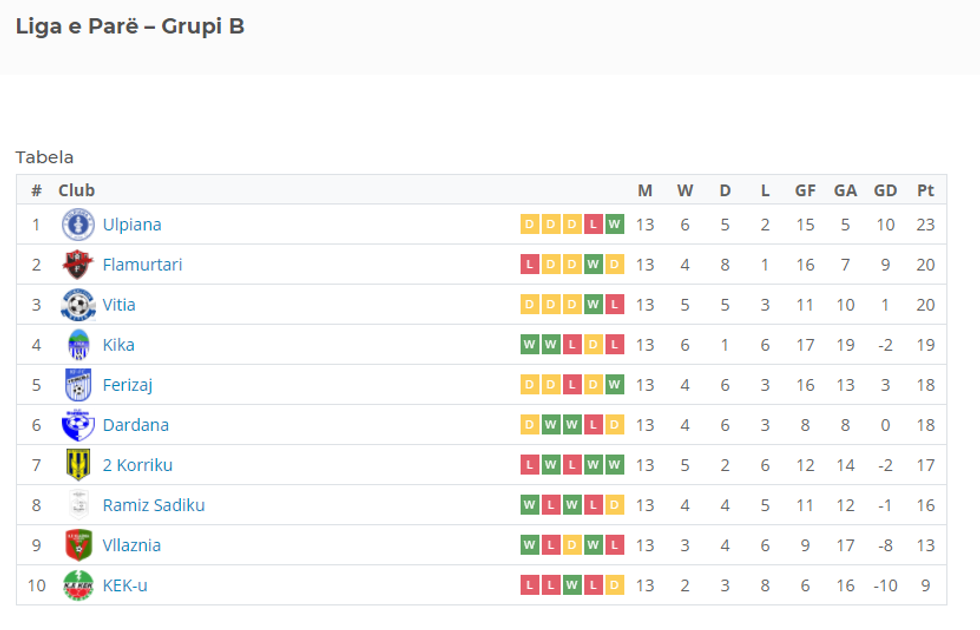Open the Ulpiana team link
Image resolution: width=980 pixels, height=630 pixels.
coord(132,225)
